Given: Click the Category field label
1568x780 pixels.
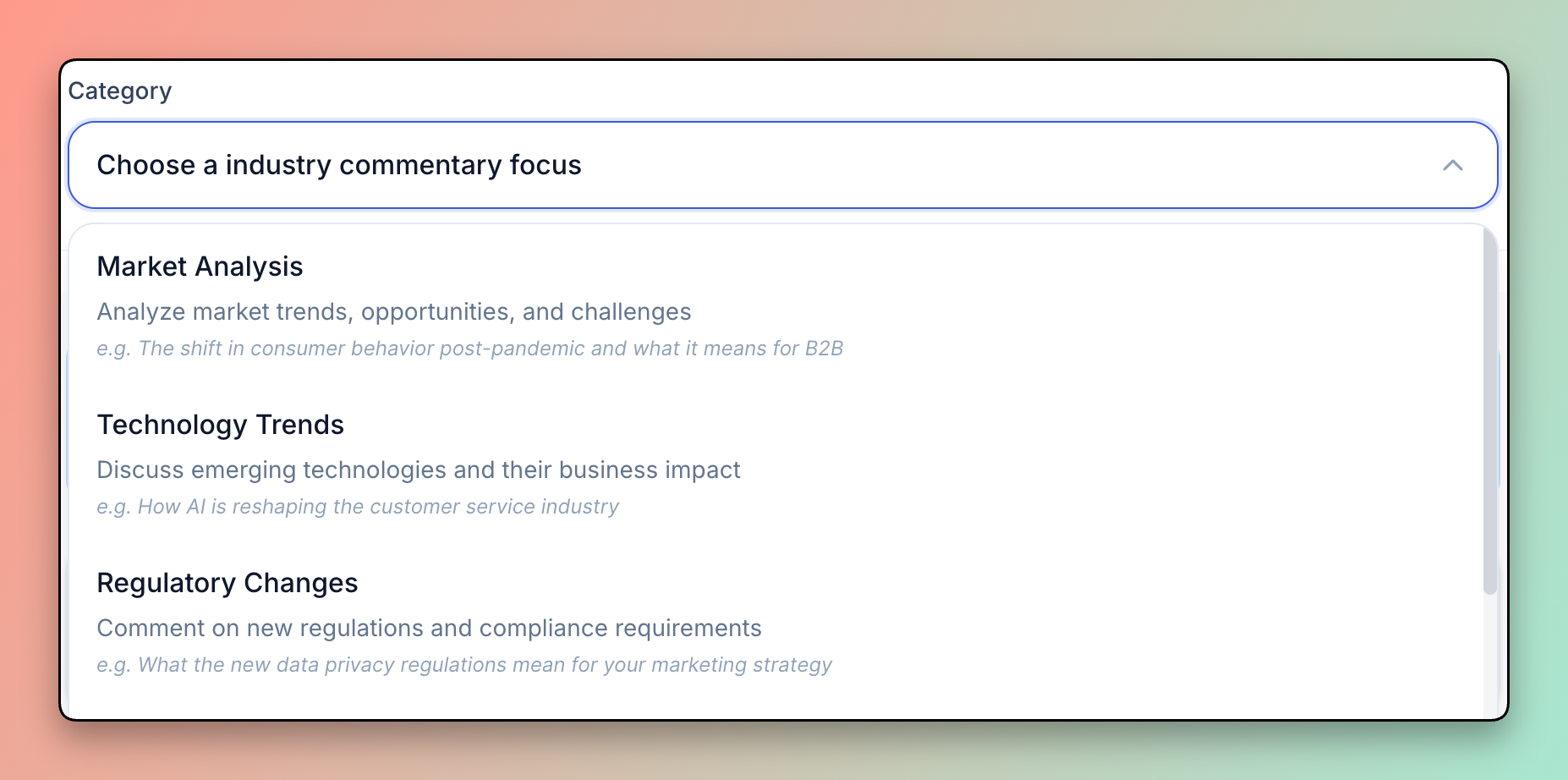Looking at the screenshot, I should [x=119, y=91].
